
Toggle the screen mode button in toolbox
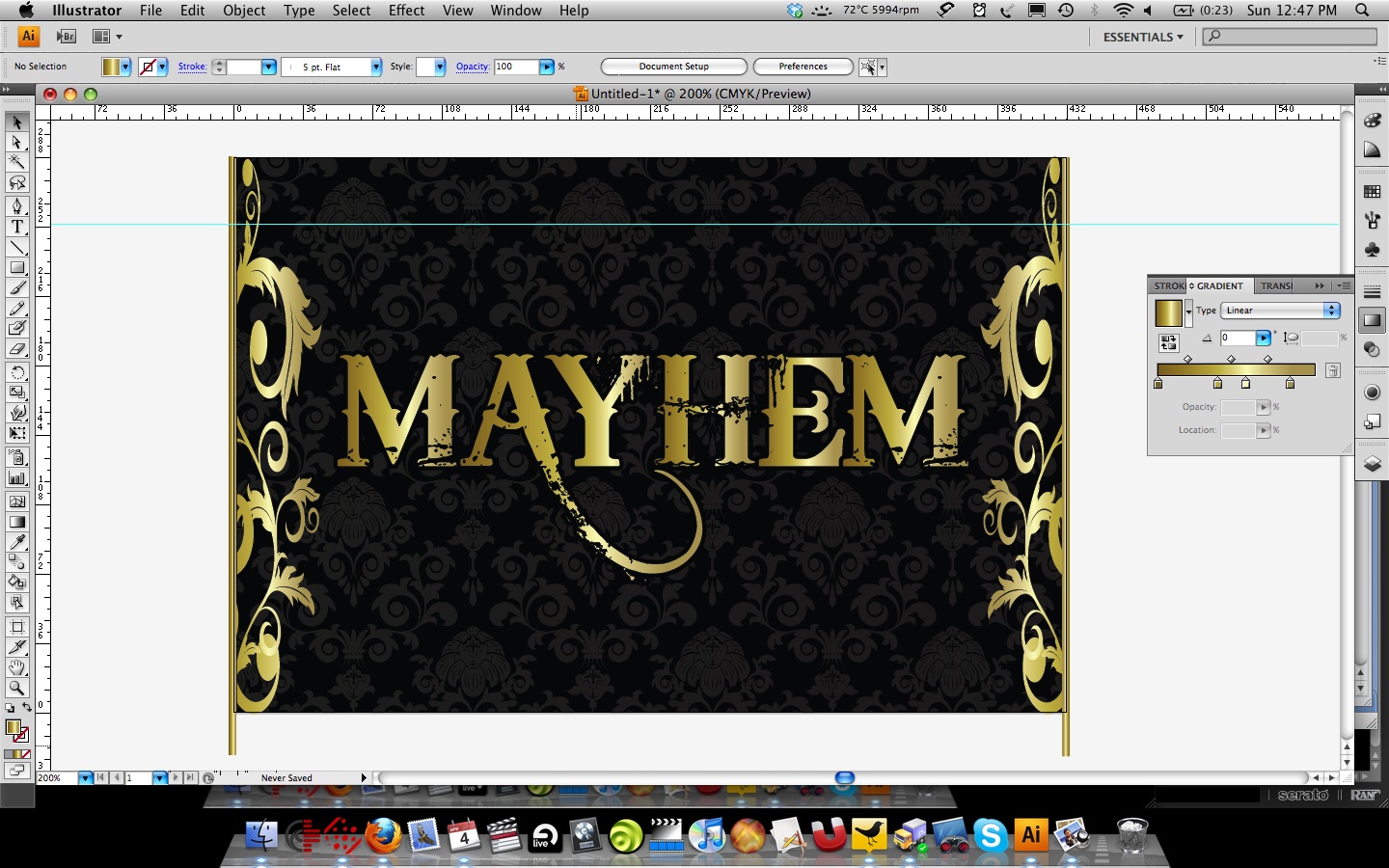pos(15,771)
